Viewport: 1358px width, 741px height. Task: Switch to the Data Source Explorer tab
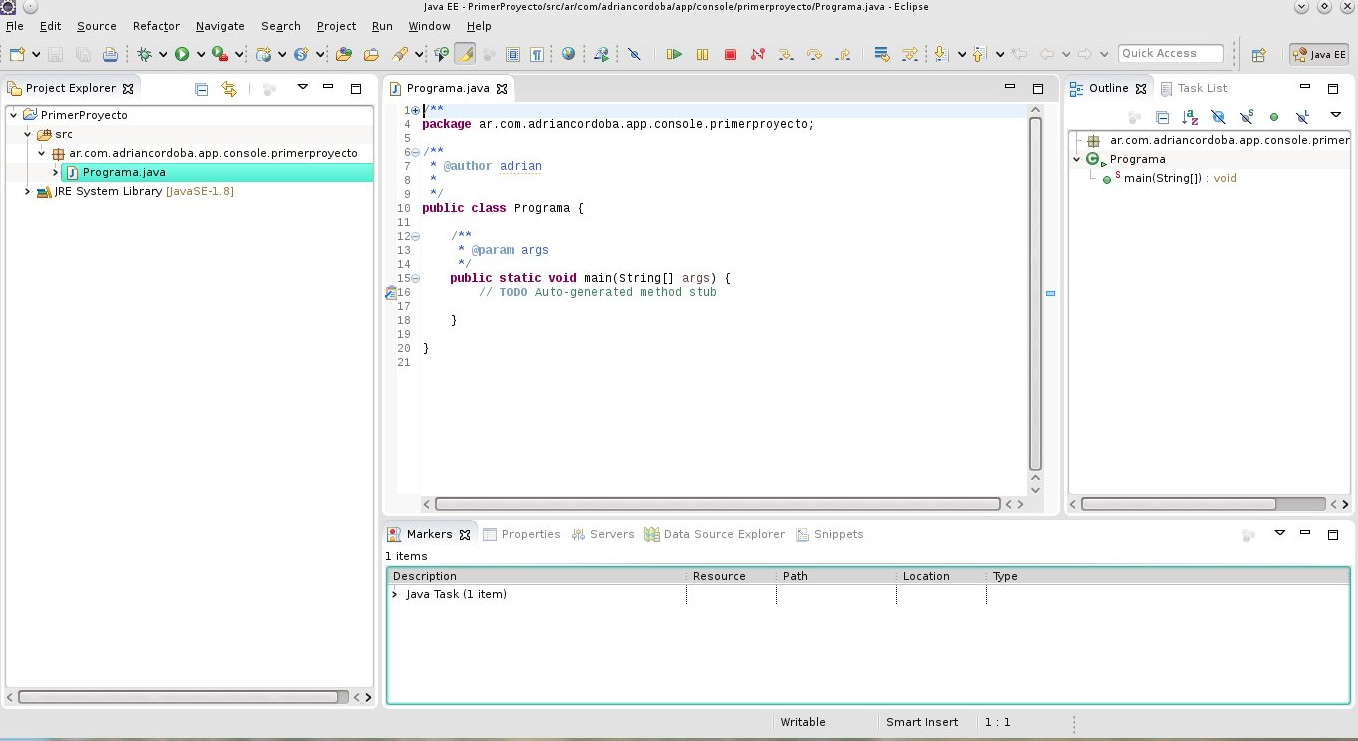[715, 534]
